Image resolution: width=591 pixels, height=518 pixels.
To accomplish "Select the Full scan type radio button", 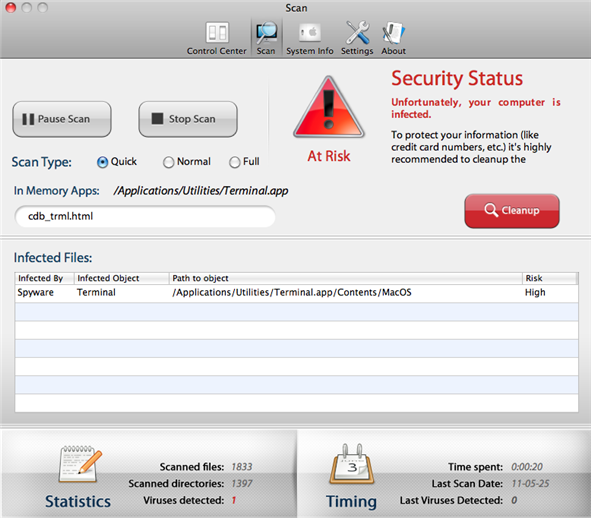I will [234, 162].
